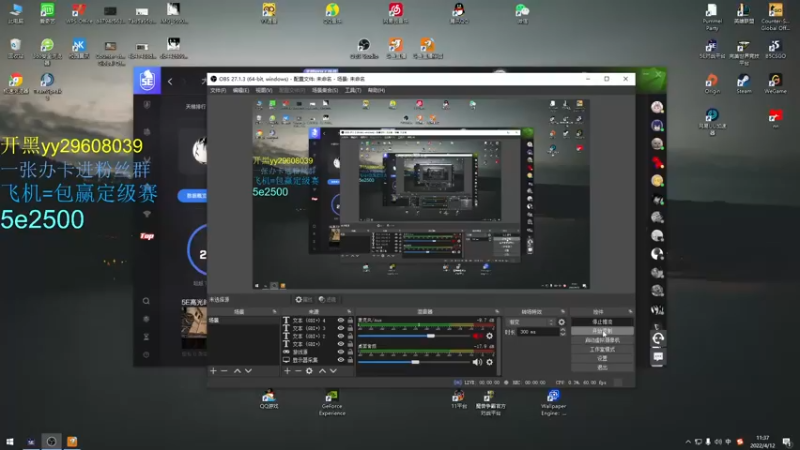
Task: Adjust the 300 ms duration stepper arrows
Action: (x=563, y=332)
